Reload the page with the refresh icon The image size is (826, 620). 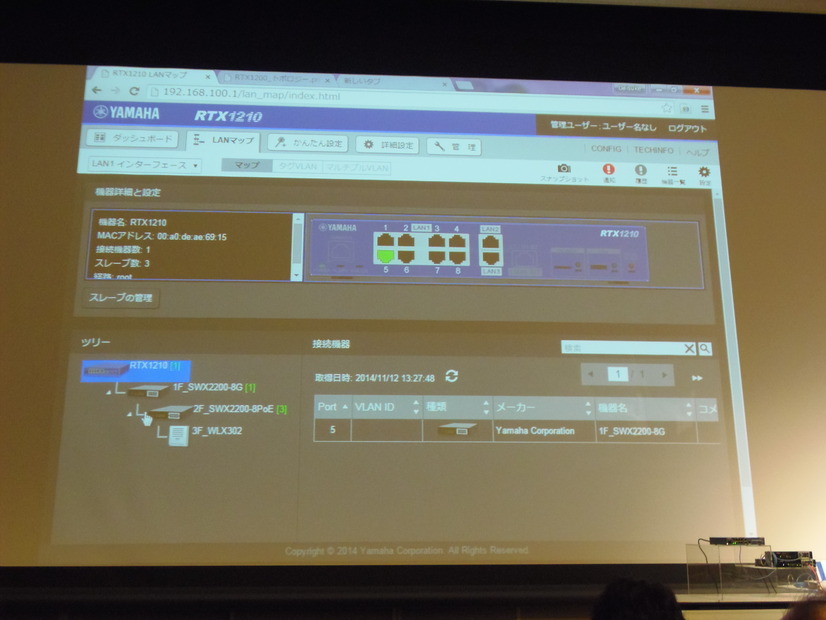click(134, 91)
